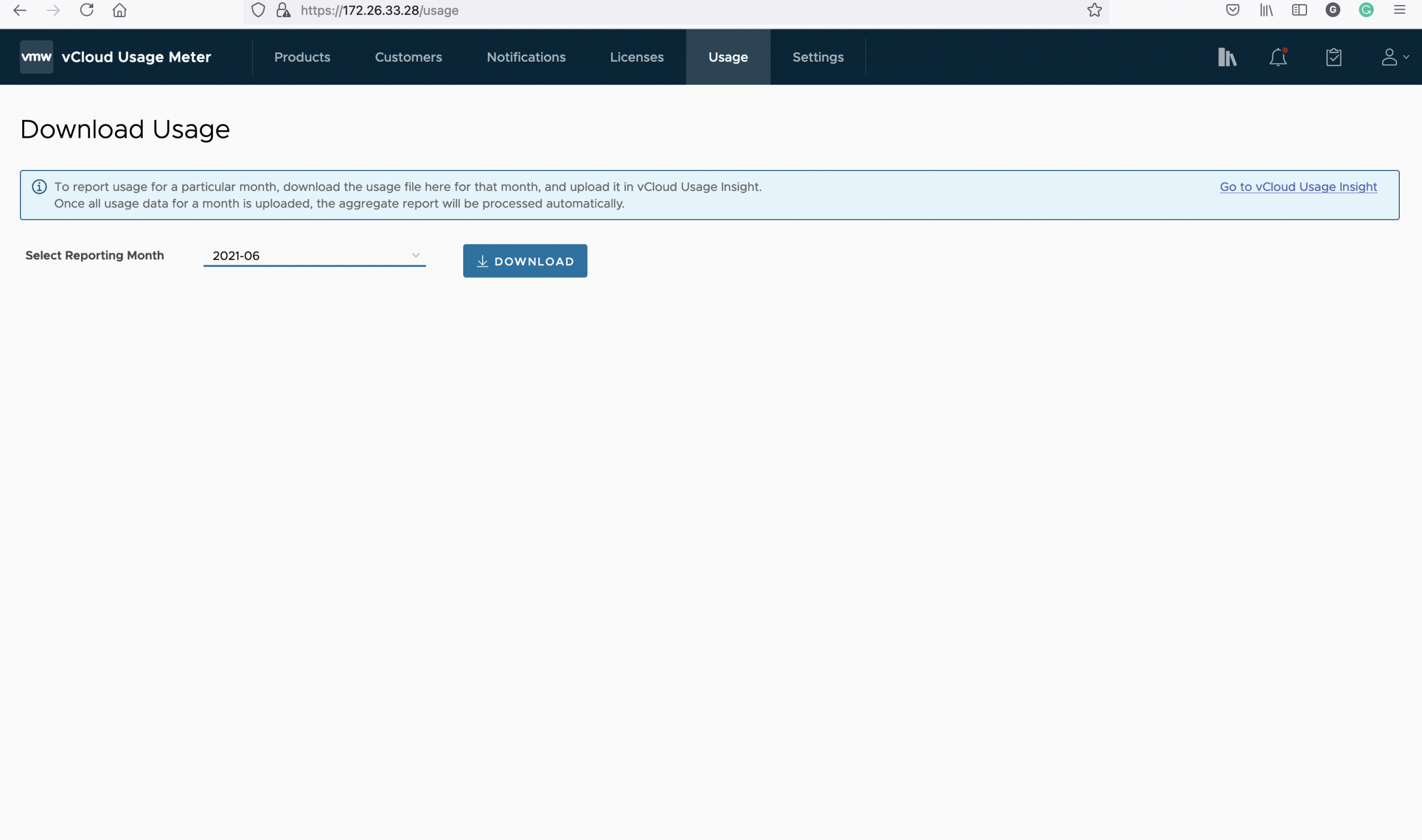Click the browser home icon
Viewport: 1422px width, 840px height.
(119, 10)
